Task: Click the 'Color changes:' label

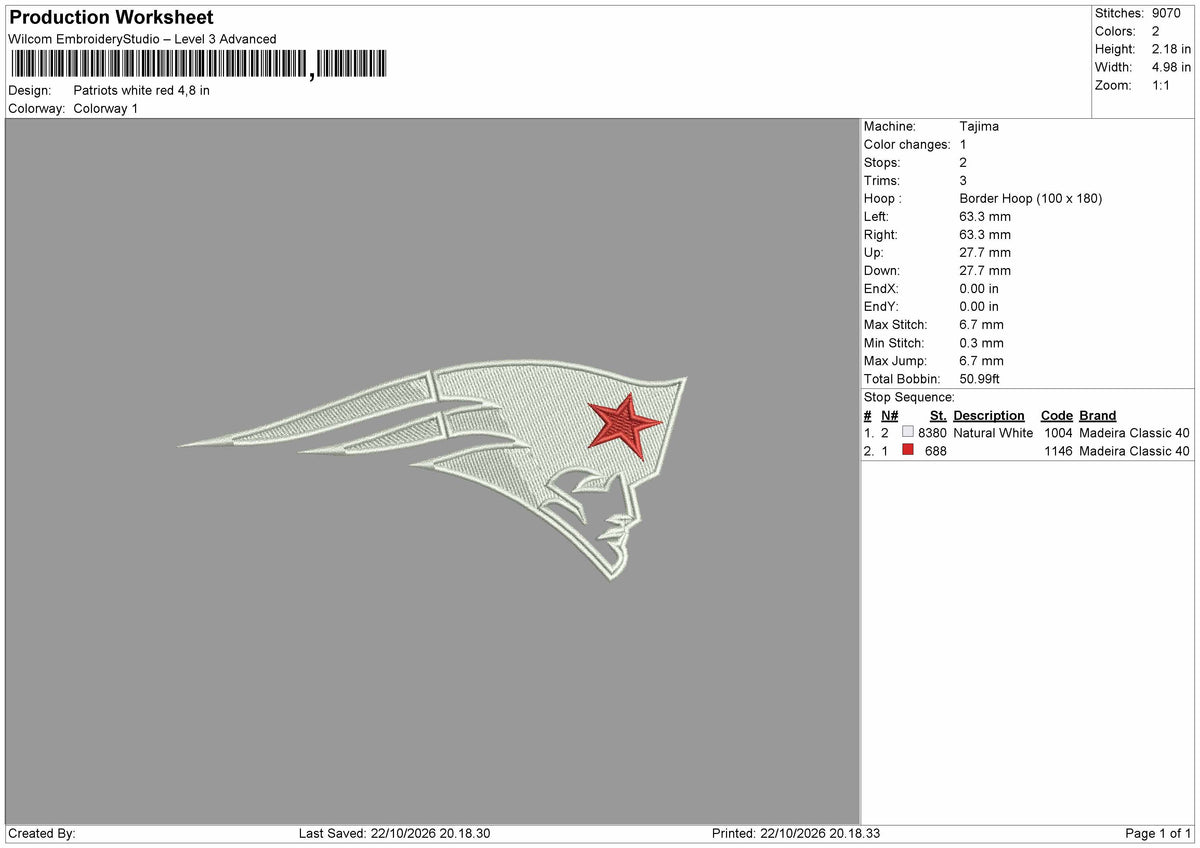Action: pos(907,144)
